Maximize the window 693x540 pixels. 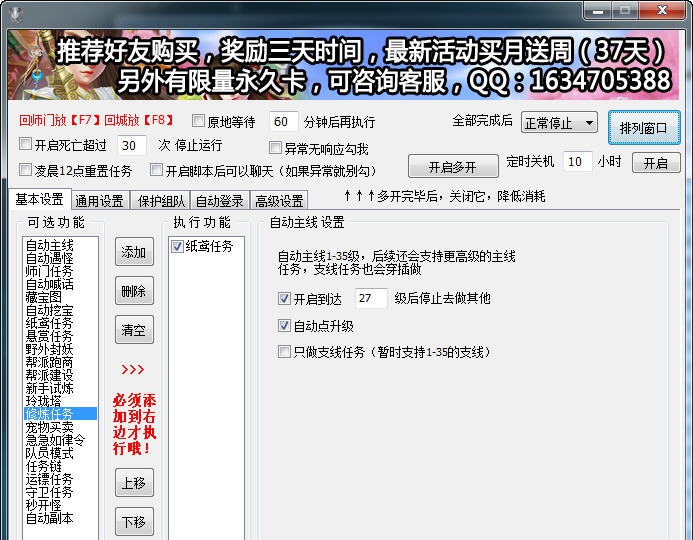(625, 10)
